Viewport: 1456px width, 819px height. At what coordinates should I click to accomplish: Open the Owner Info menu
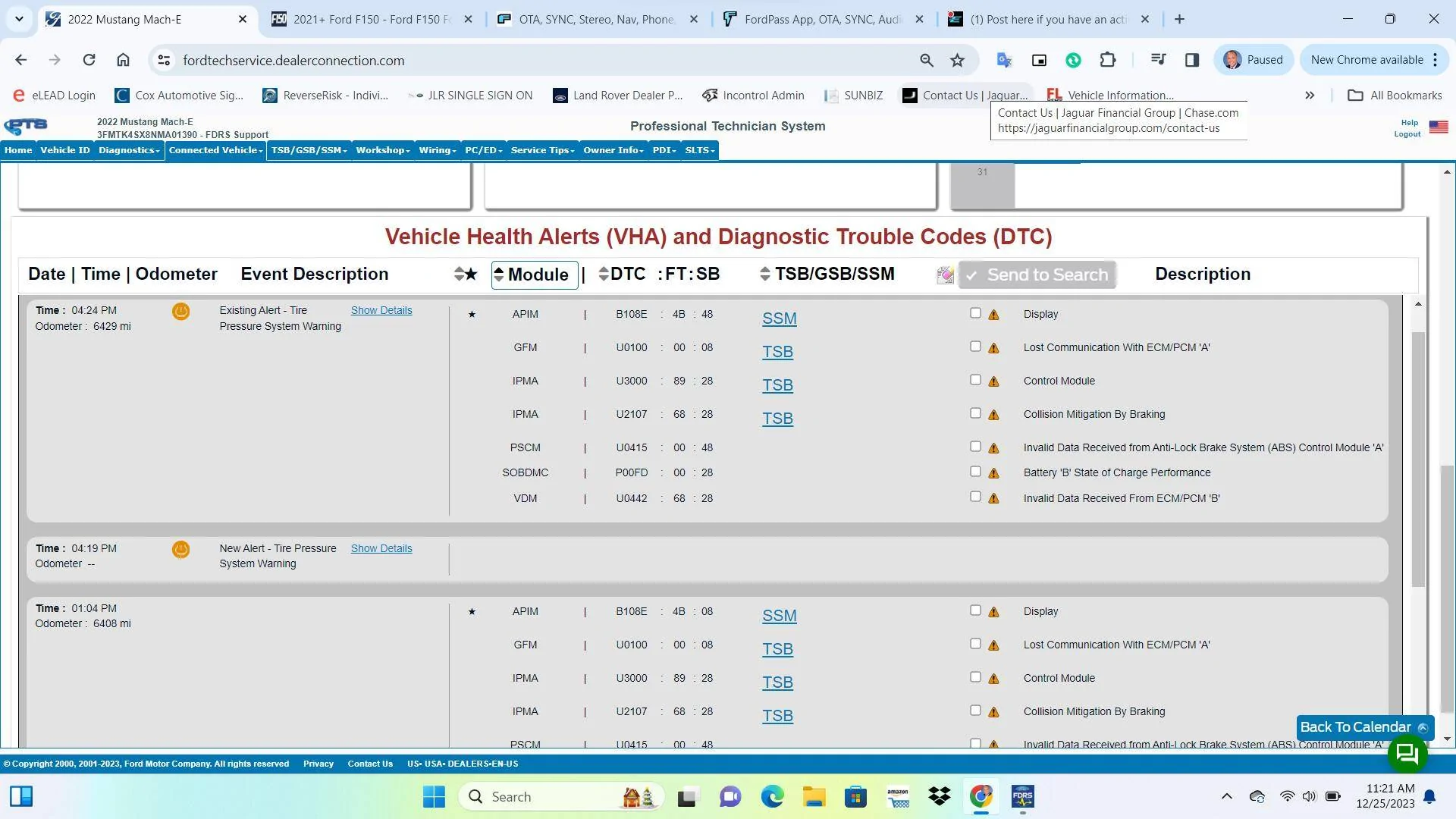pyautogui.click(x=613, y=150)
